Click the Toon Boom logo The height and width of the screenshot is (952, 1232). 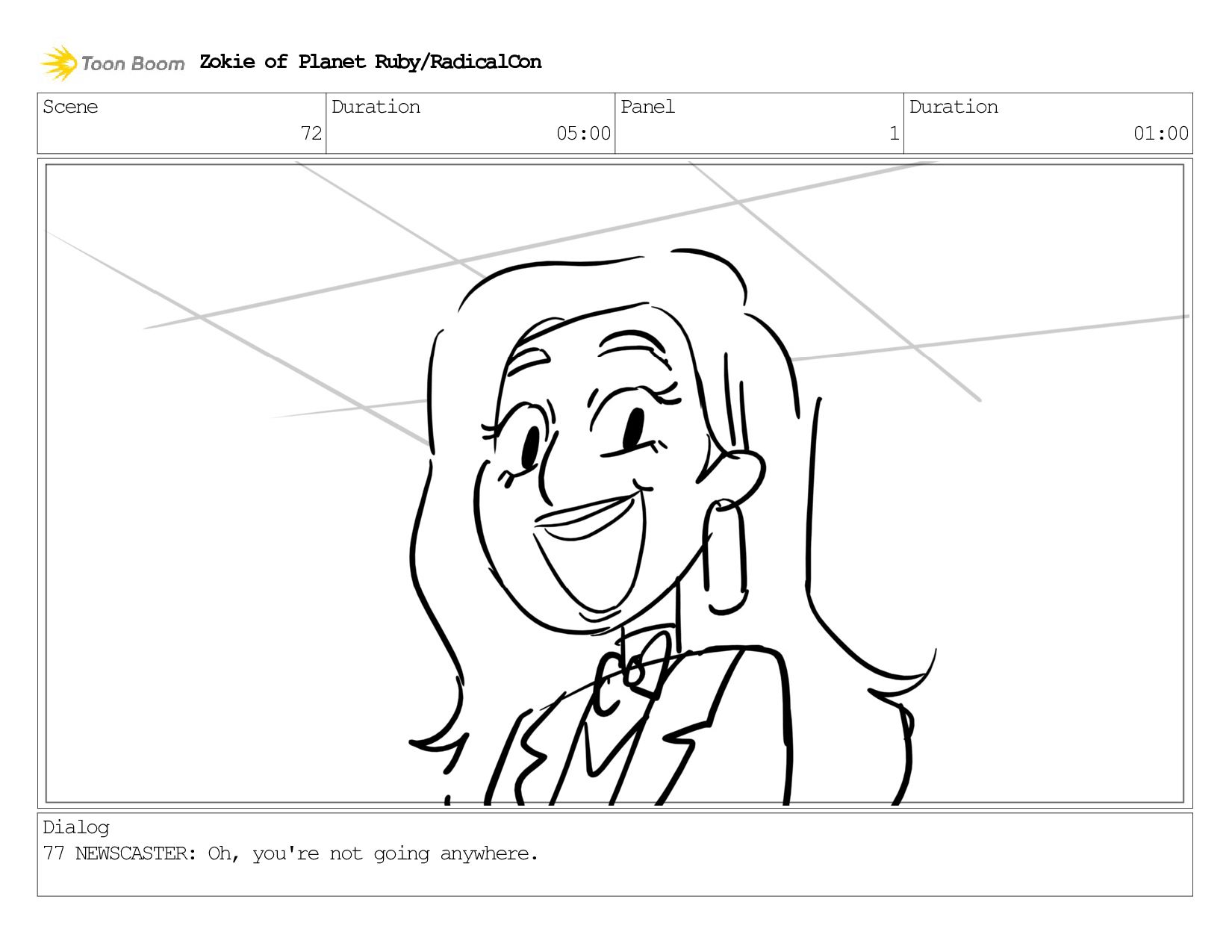pyautogui.click(x=112, y=63)
